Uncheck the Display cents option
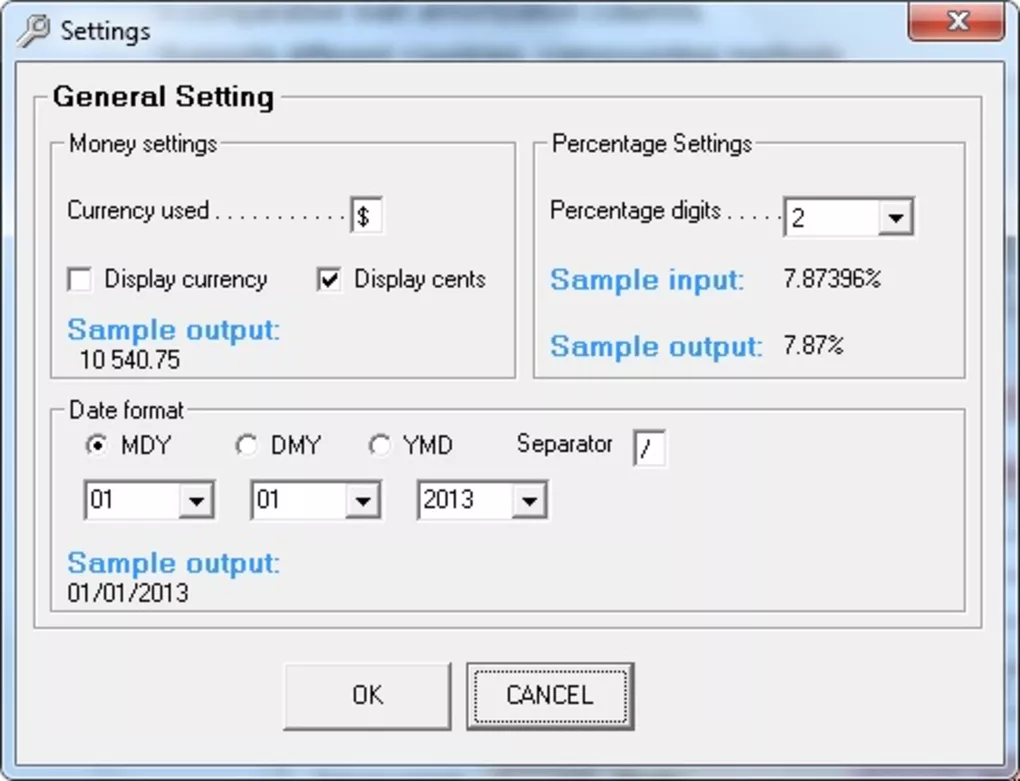Screen dimensions: 1020x781 click(x=329, y=280)
